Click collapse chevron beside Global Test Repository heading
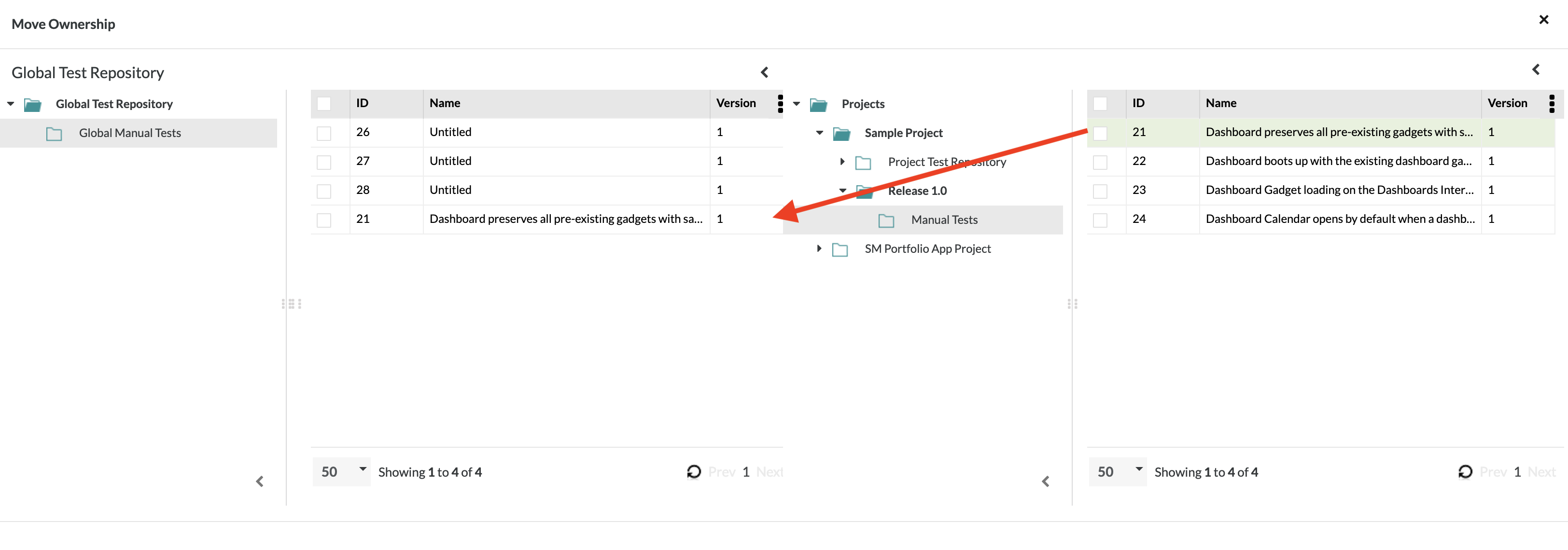 coord(765,72)
